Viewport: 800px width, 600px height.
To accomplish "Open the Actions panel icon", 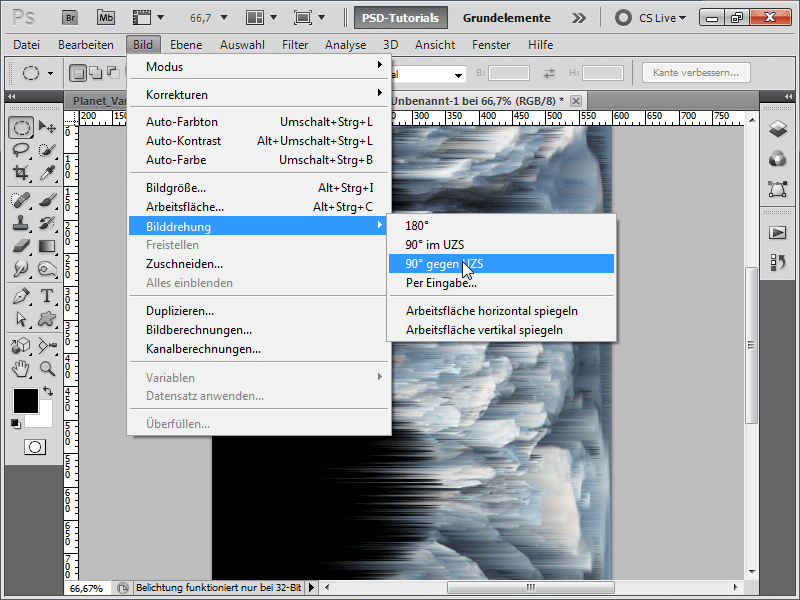I will click(778, 233).
